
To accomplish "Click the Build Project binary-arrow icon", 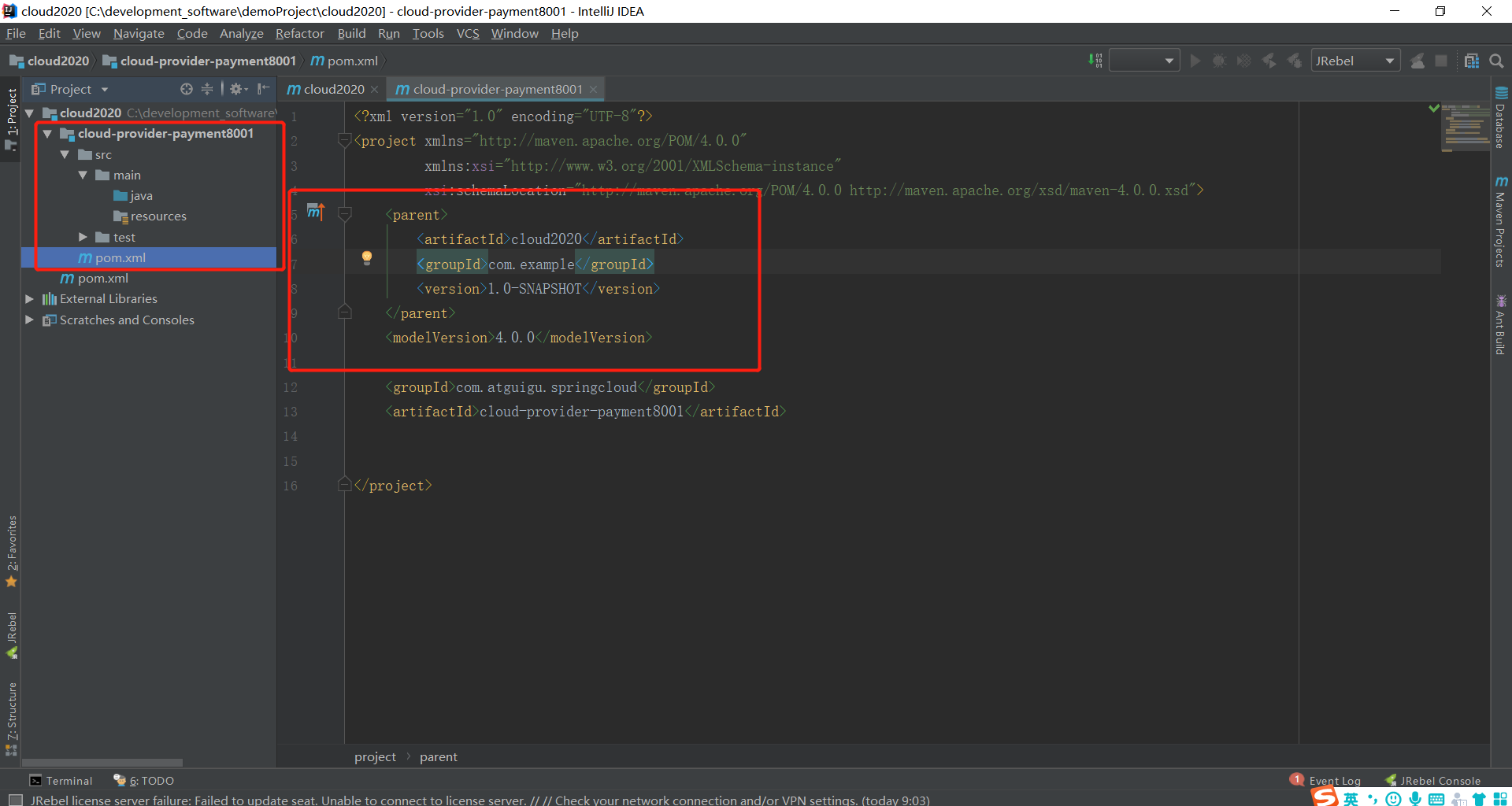I will click(1095, 61).
